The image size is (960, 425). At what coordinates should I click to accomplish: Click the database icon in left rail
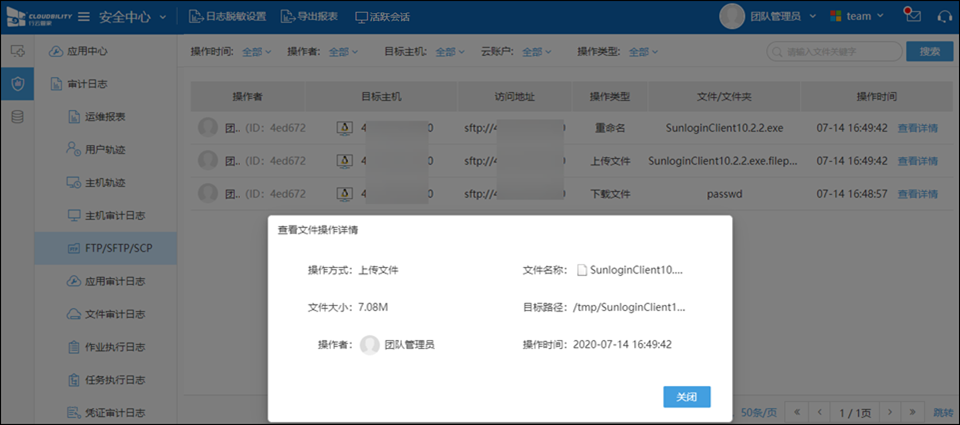tap(17, 118)
